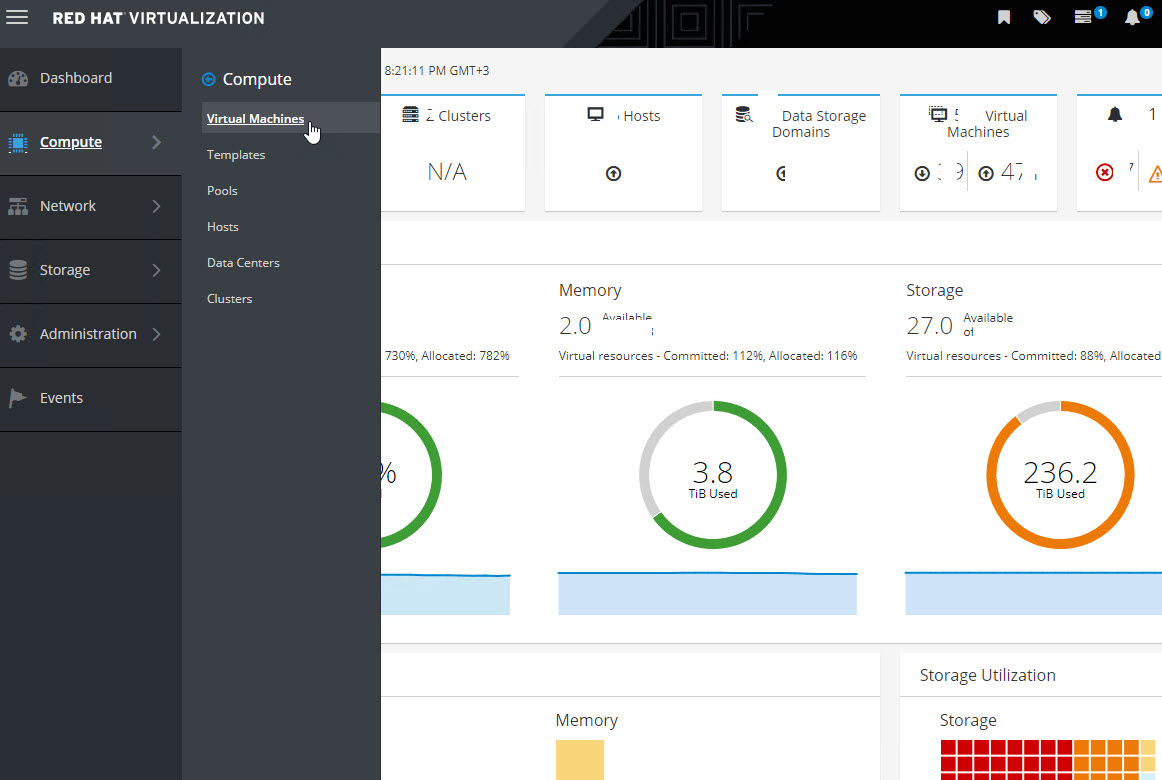
Task: Open the tasks list icon
Action: pos(1083,18)
